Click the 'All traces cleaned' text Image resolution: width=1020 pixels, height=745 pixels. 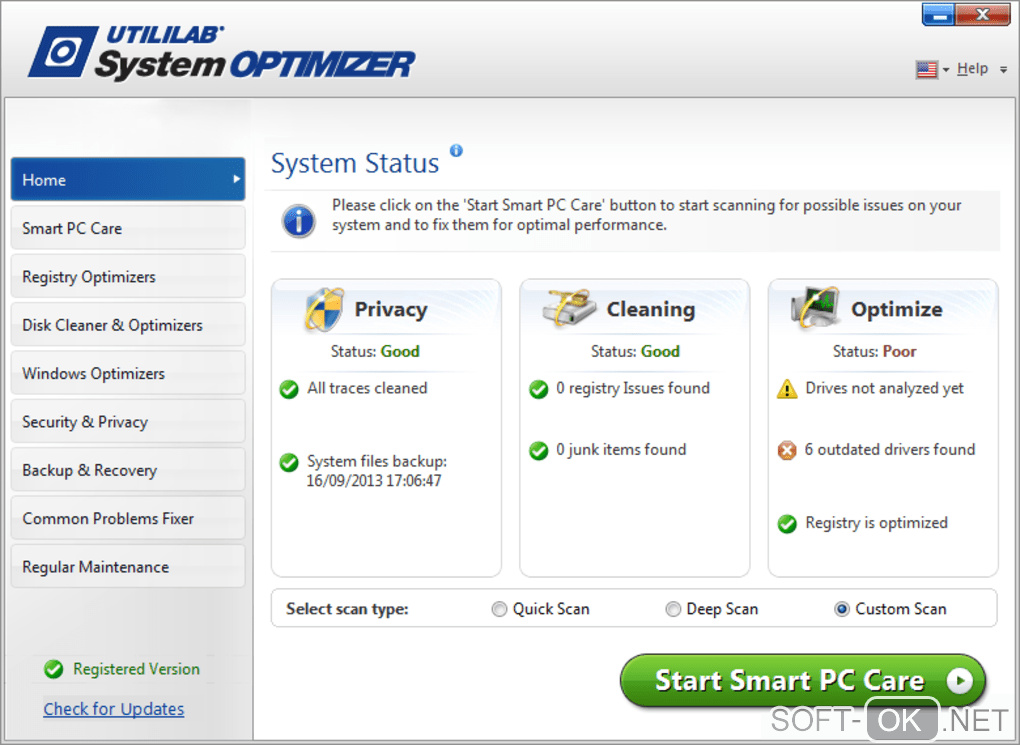tap(368, 388)
